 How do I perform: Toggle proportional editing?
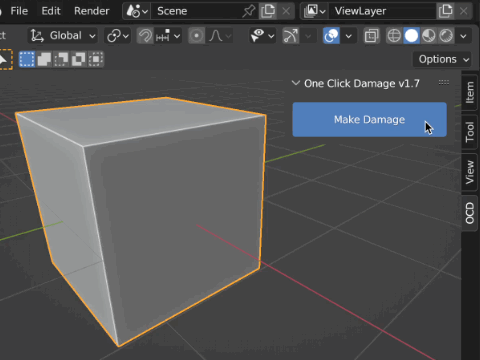point(196,36)
